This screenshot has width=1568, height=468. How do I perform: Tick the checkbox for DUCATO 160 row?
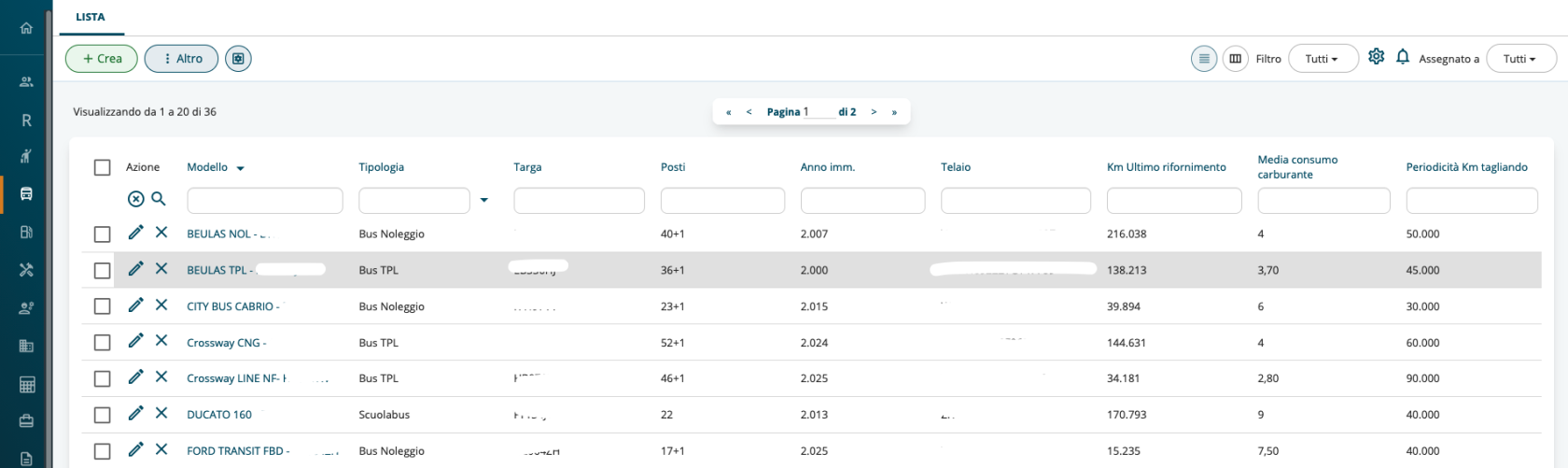103,416
